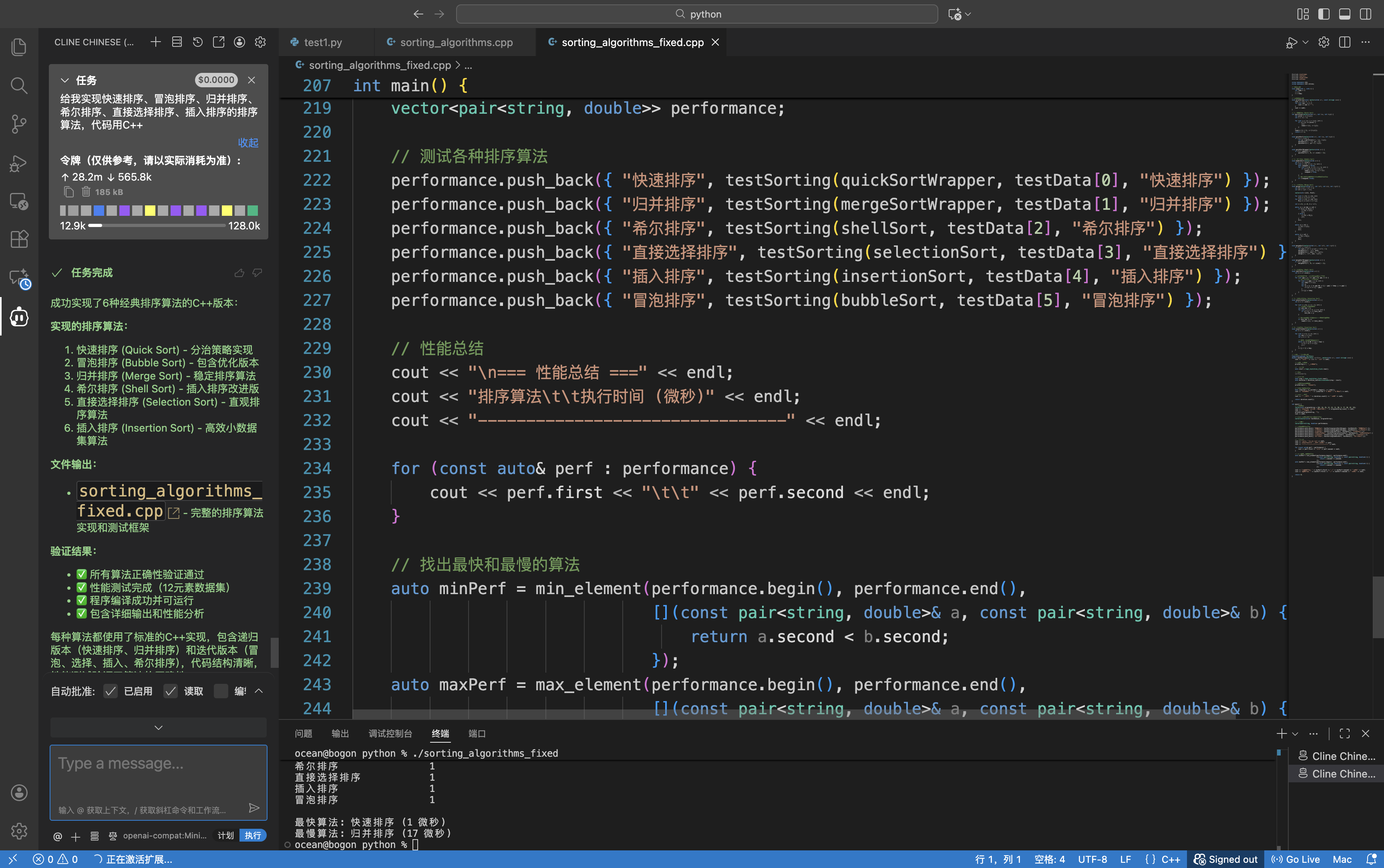
Task: Open the Extensions view
Action: tap(19, 239)
